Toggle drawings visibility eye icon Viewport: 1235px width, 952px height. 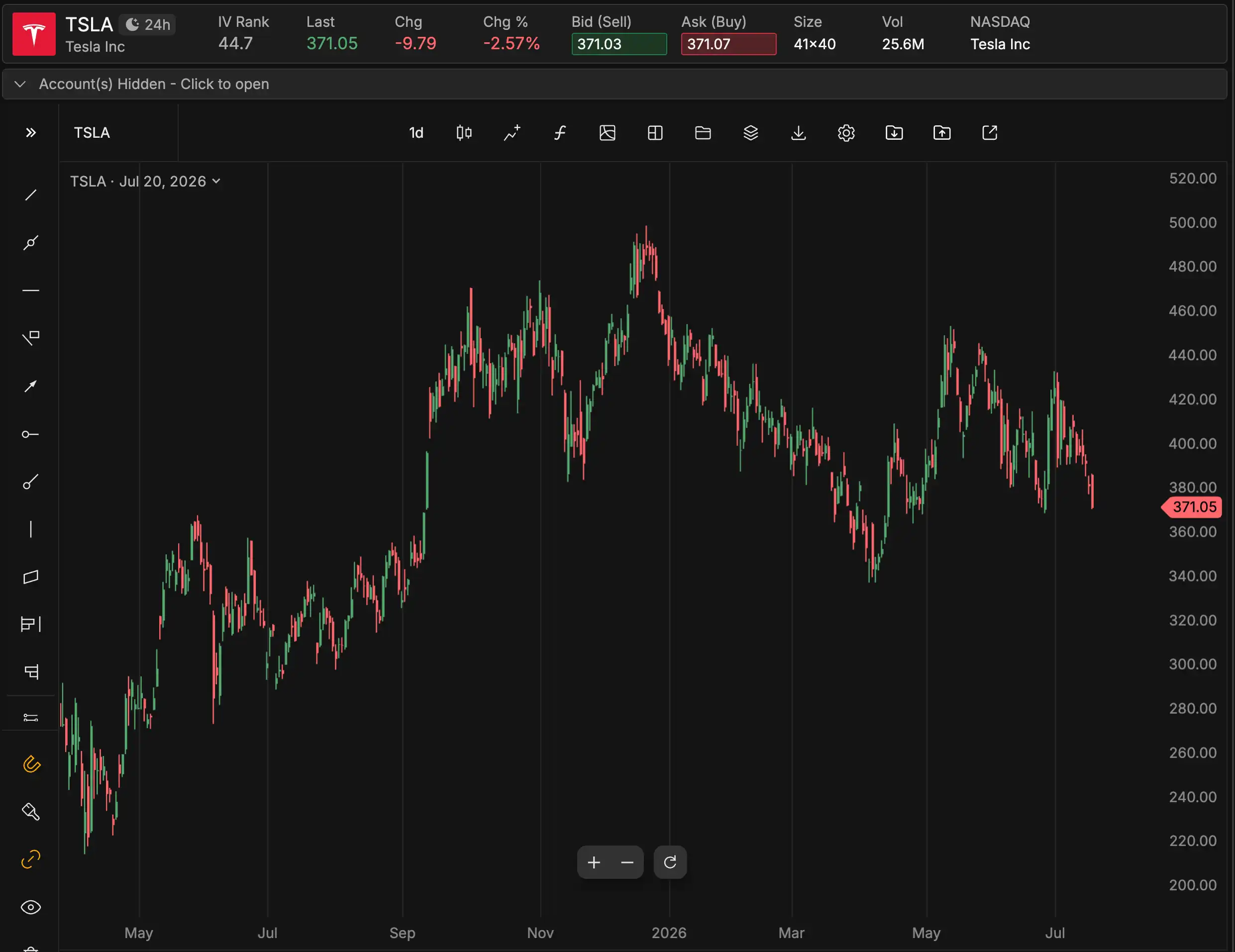pyautogui.click(x=30, y=907)
